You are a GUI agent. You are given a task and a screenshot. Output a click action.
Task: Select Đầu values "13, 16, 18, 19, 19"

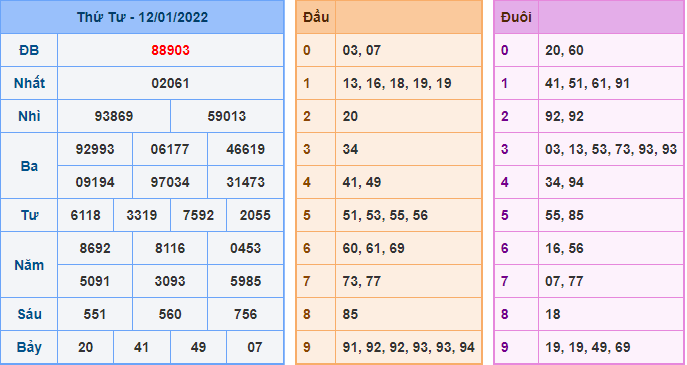(397, 83)
